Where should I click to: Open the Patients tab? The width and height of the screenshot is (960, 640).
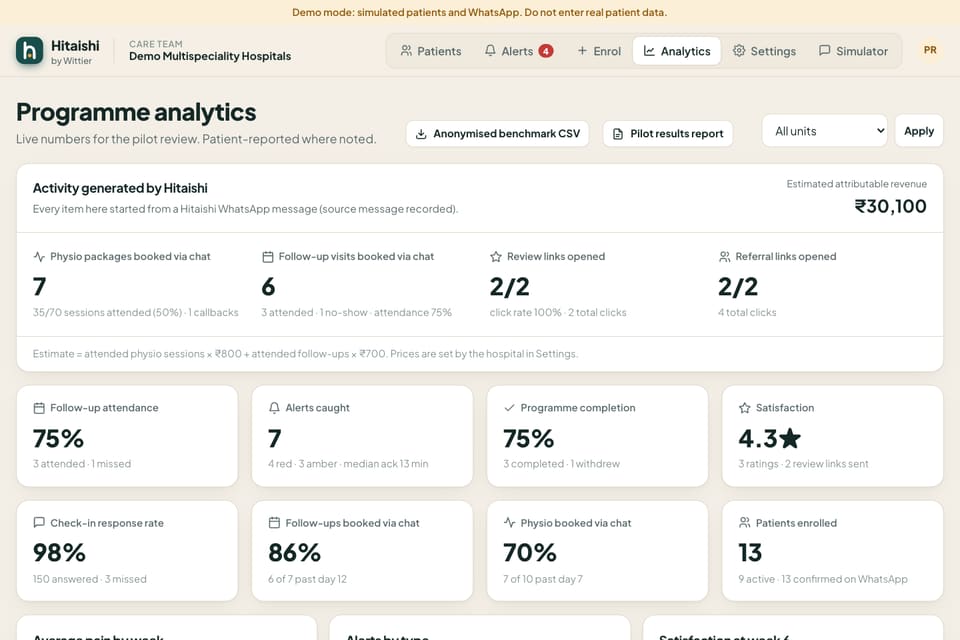pyautogui.click(x=431, y=51)
